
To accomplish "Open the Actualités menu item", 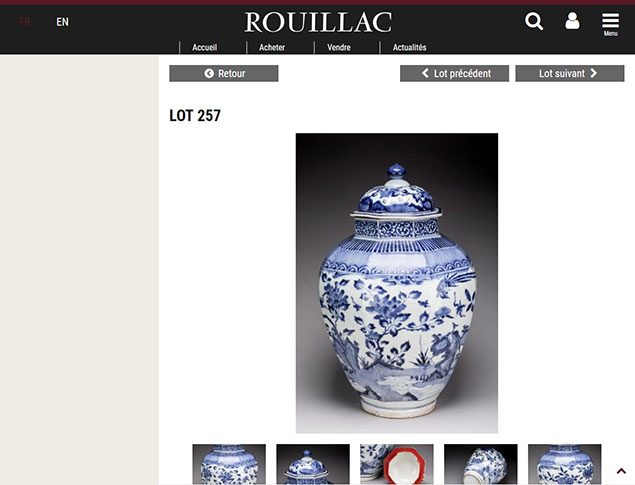I will point(409,47).
